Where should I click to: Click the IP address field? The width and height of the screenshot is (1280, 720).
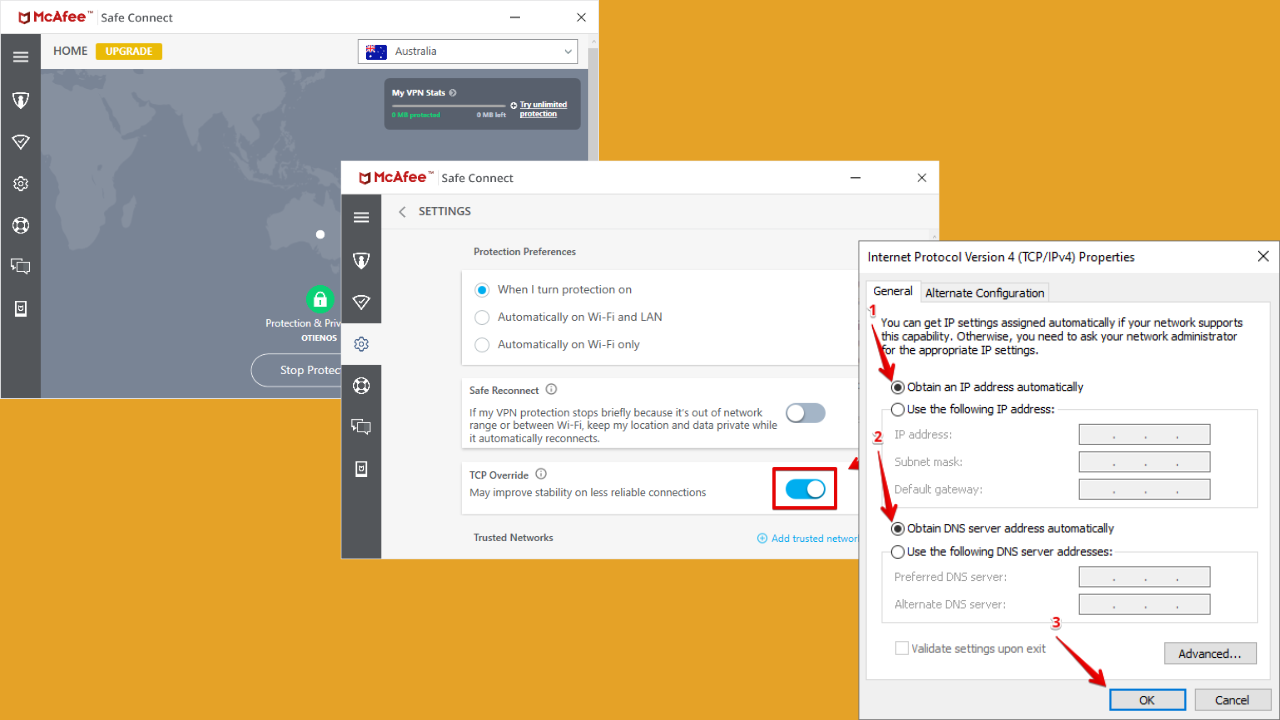coord(1145,434)
